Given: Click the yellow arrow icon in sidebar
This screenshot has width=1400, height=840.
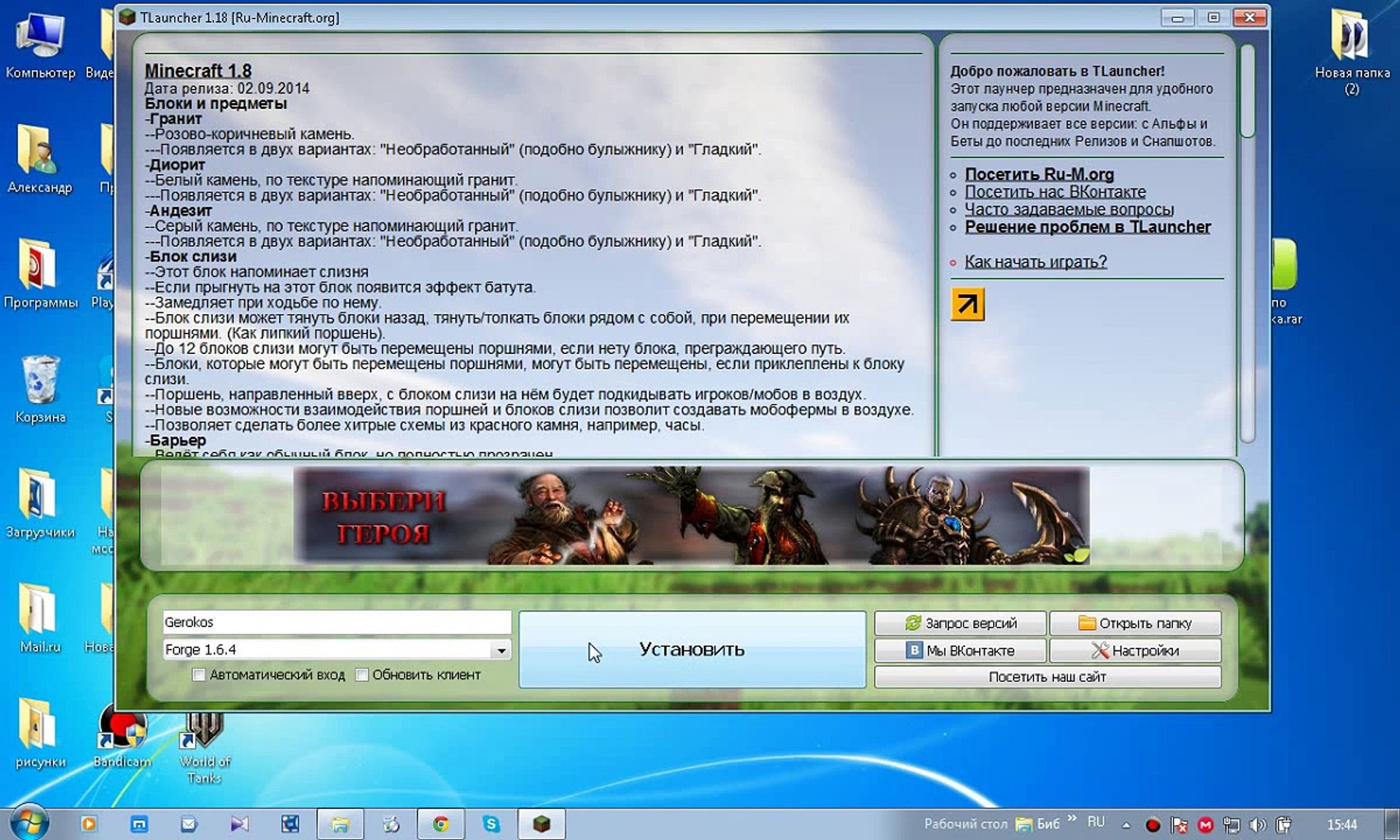Looking at the screenshot, I should click(x=968, y=304).
